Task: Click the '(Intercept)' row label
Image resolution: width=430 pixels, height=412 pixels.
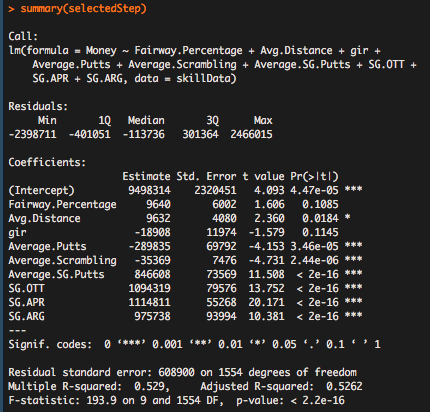Action: [x=41, y=190]
